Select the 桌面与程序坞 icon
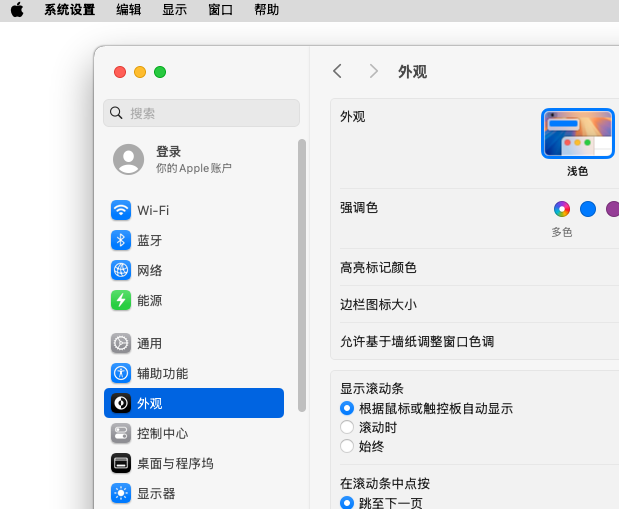 pyautogui.click(x=121, y=463)
